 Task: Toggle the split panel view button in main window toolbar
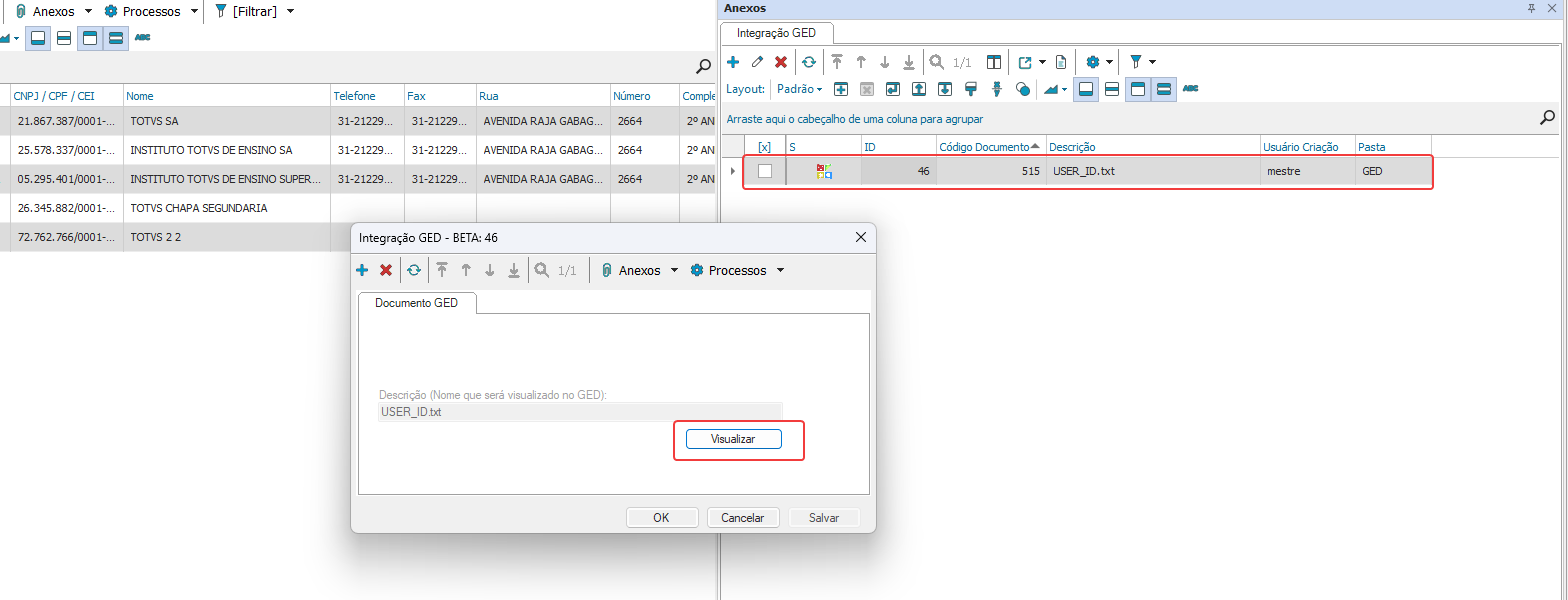pos(64,38)
